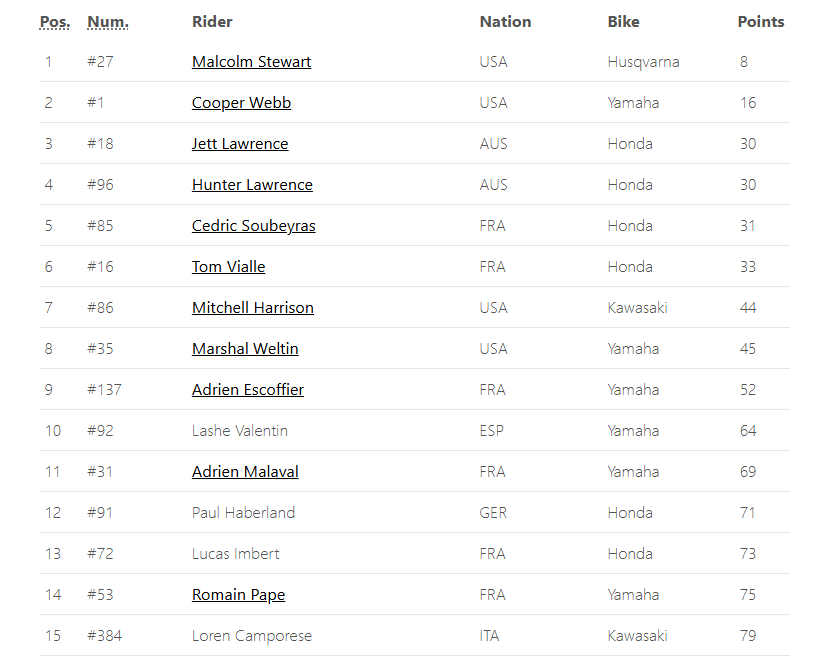Click Lashe Valentin rider name

[x=240, y=431]
